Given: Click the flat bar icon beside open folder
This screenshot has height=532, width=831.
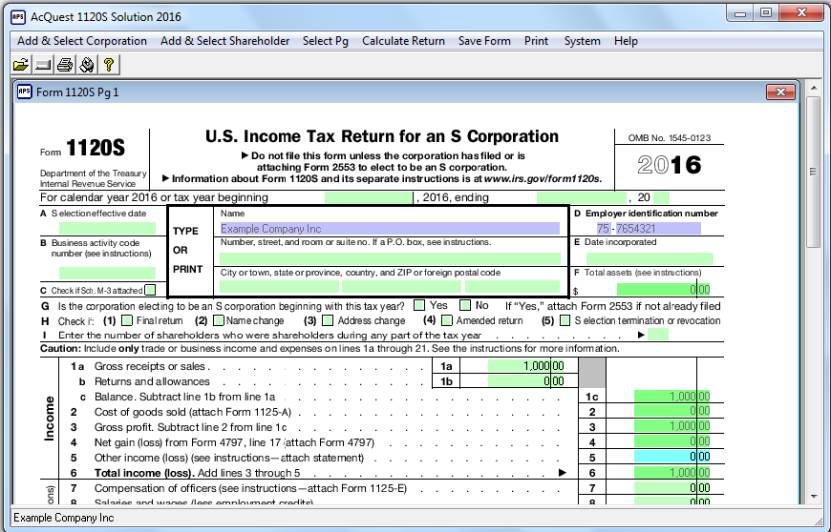Looking at the screenshot, I should 43,65.
